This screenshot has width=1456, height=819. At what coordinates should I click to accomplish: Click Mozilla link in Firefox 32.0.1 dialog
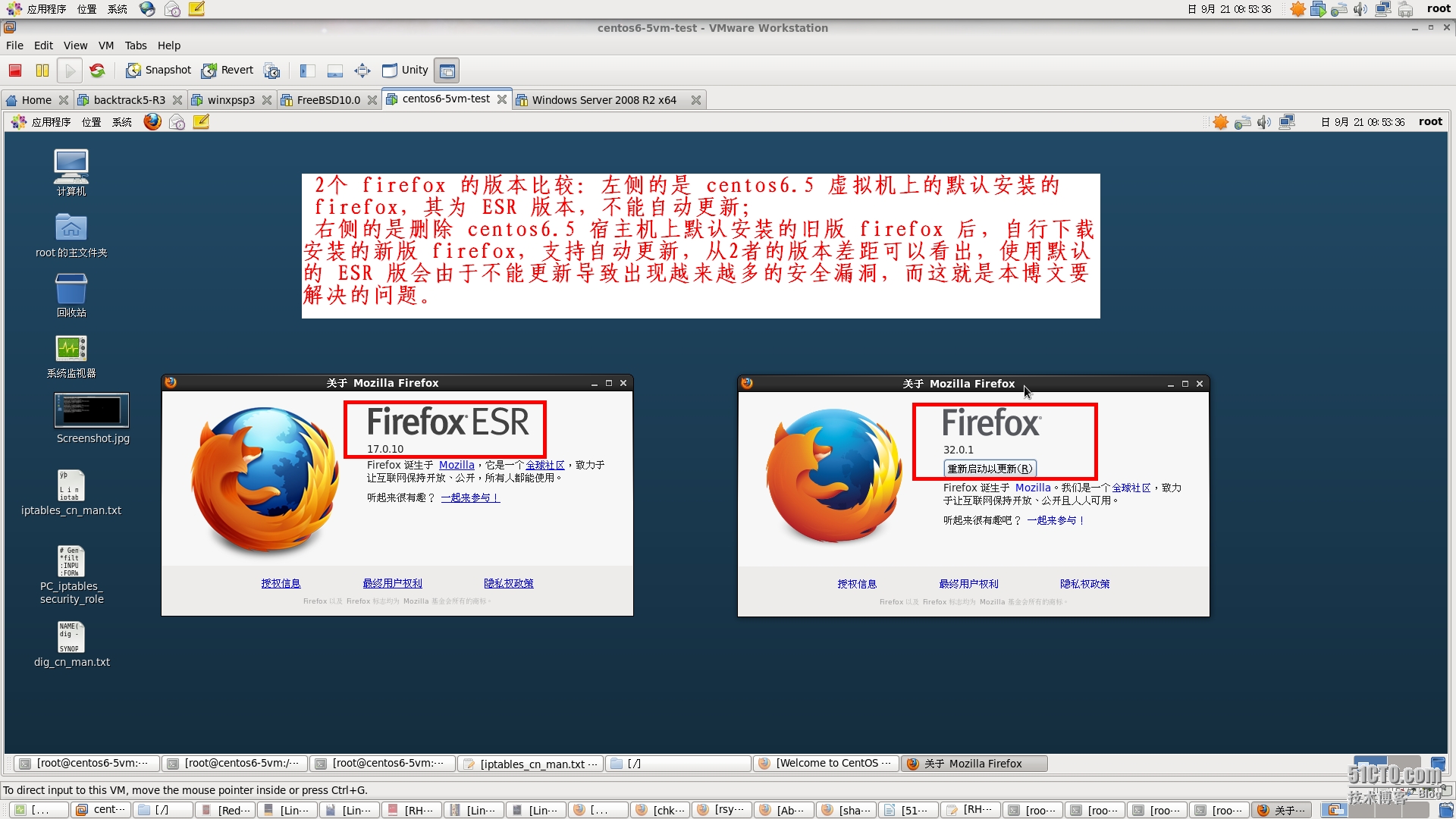pyautogui.click(x=1033, y=488)
